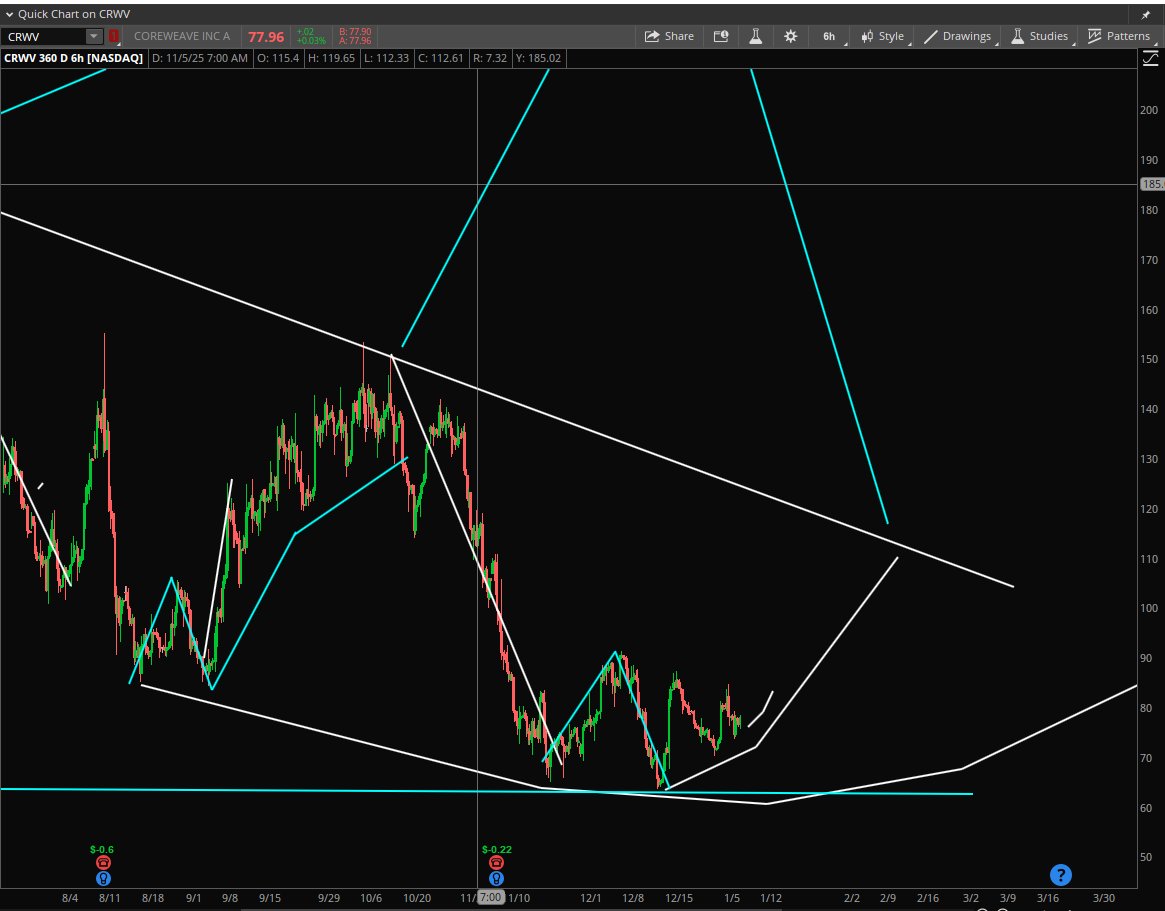Click the B: 77.90 bid value
Image resolution: width=1165 pixels, height=911 pixels.
(x=355, y=32)
